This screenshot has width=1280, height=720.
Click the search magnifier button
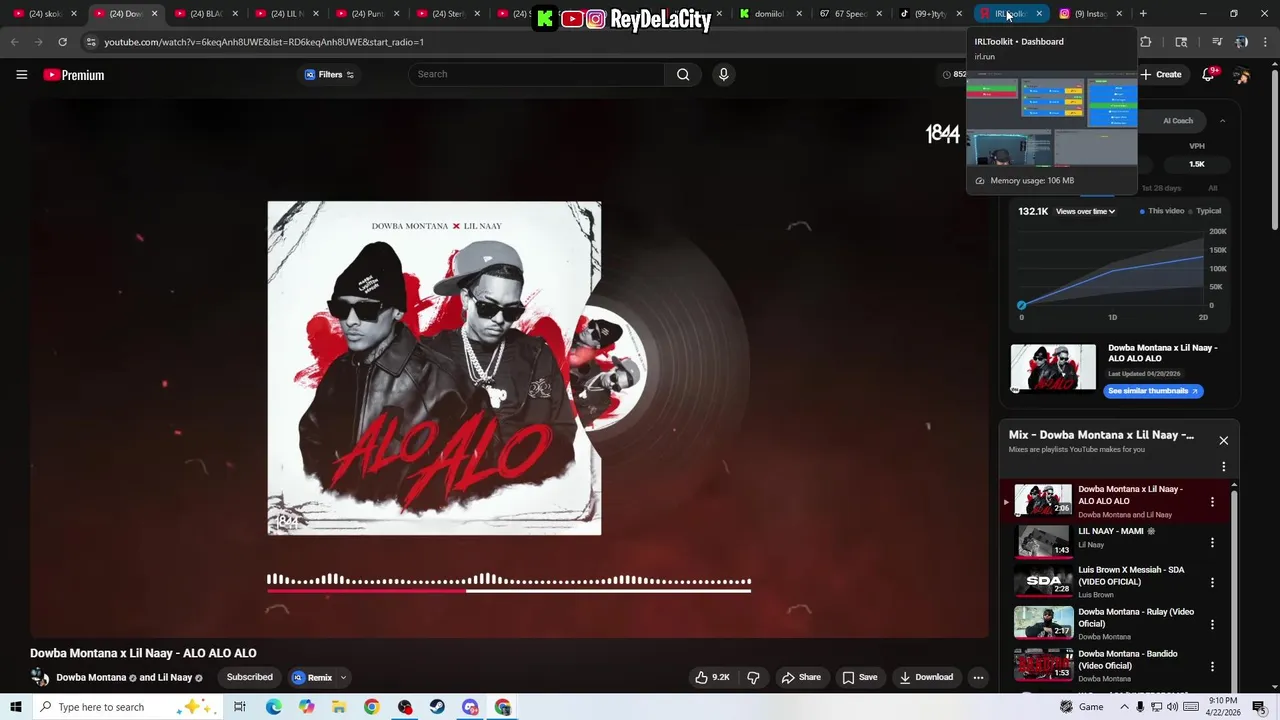683,74
